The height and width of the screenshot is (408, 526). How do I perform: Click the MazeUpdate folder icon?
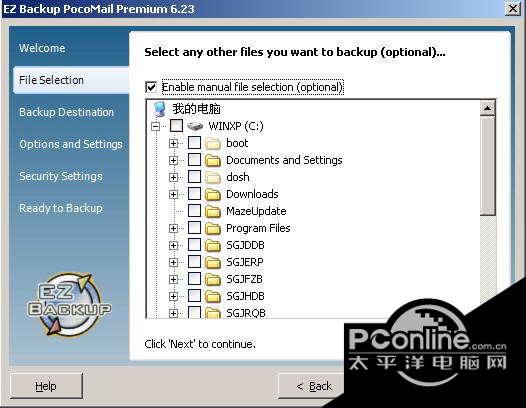[213, 211]
